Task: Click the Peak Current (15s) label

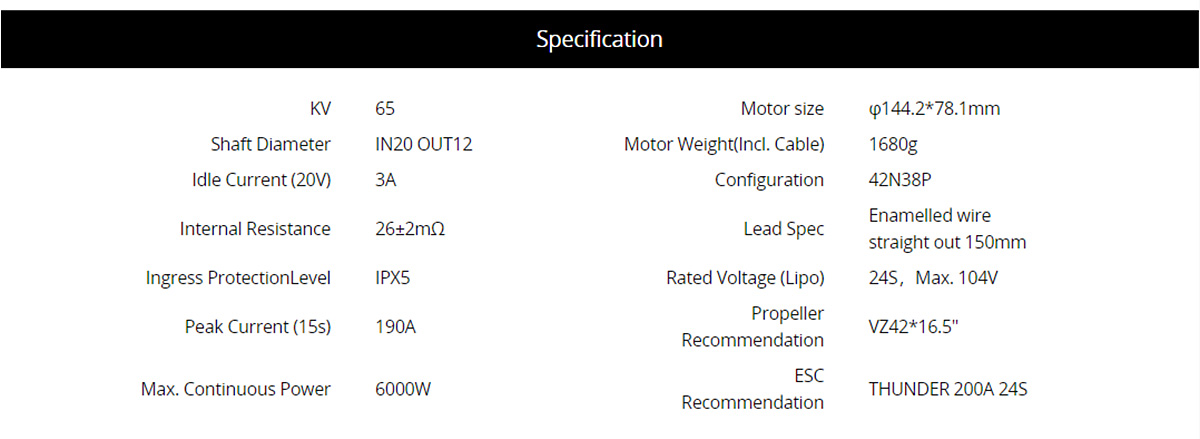Action: pos(257,327)
